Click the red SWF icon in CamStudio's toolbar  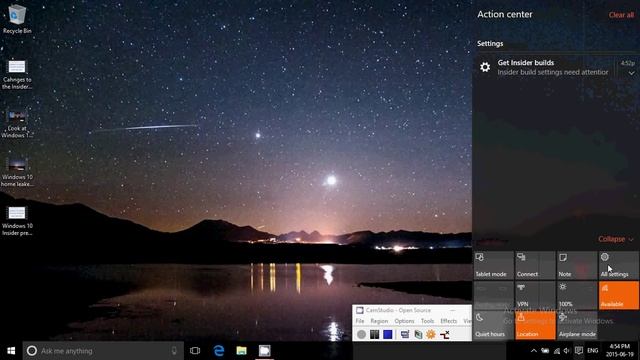444,334
